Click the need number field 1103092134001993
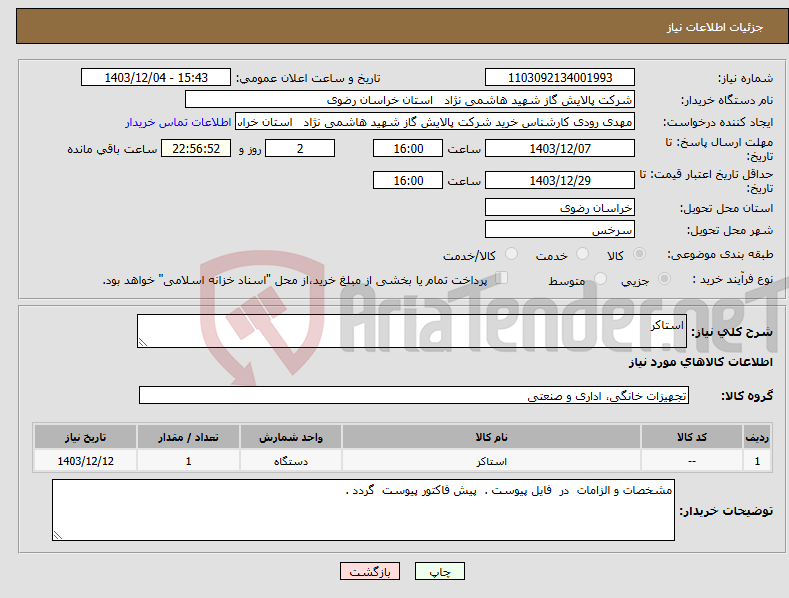789x598 pixels. [560, 78]
